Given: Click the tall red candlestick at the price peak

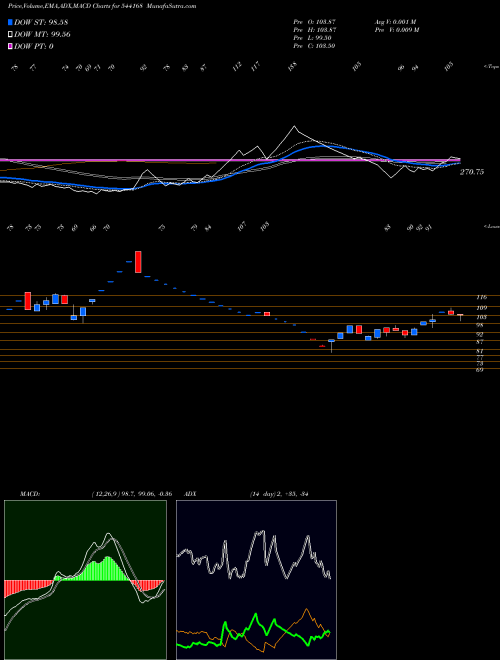Looking at the screenshot, I should pyautogui.click(x=138, y=262).
